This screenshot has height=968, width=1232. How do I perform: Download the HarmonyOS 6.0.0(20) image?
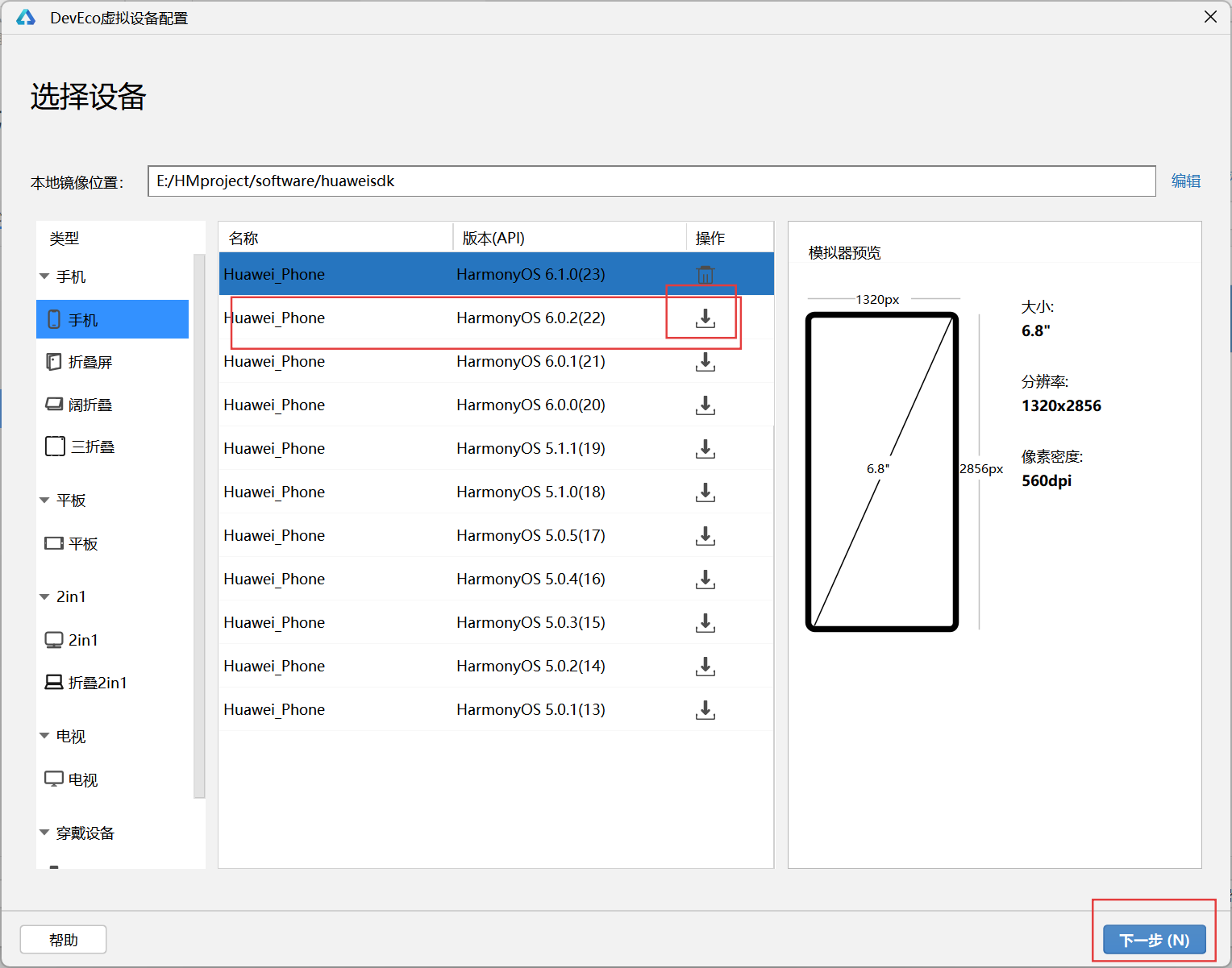tap(705, 405)
